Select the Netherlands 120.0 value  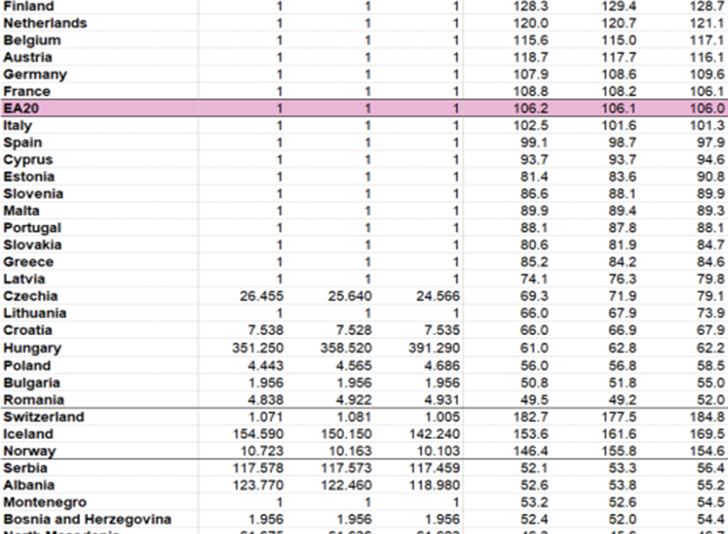pyautogui.click(x=537, y=23)
